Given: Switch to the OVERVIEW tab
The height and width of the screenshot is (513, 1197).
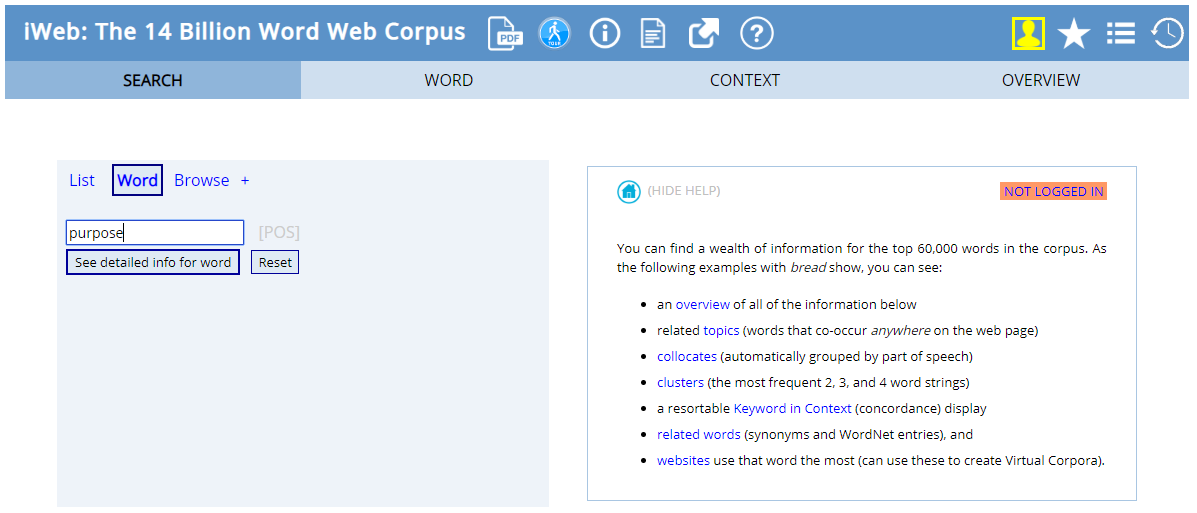Looking at the screenshot, I should pos(1041,80).
